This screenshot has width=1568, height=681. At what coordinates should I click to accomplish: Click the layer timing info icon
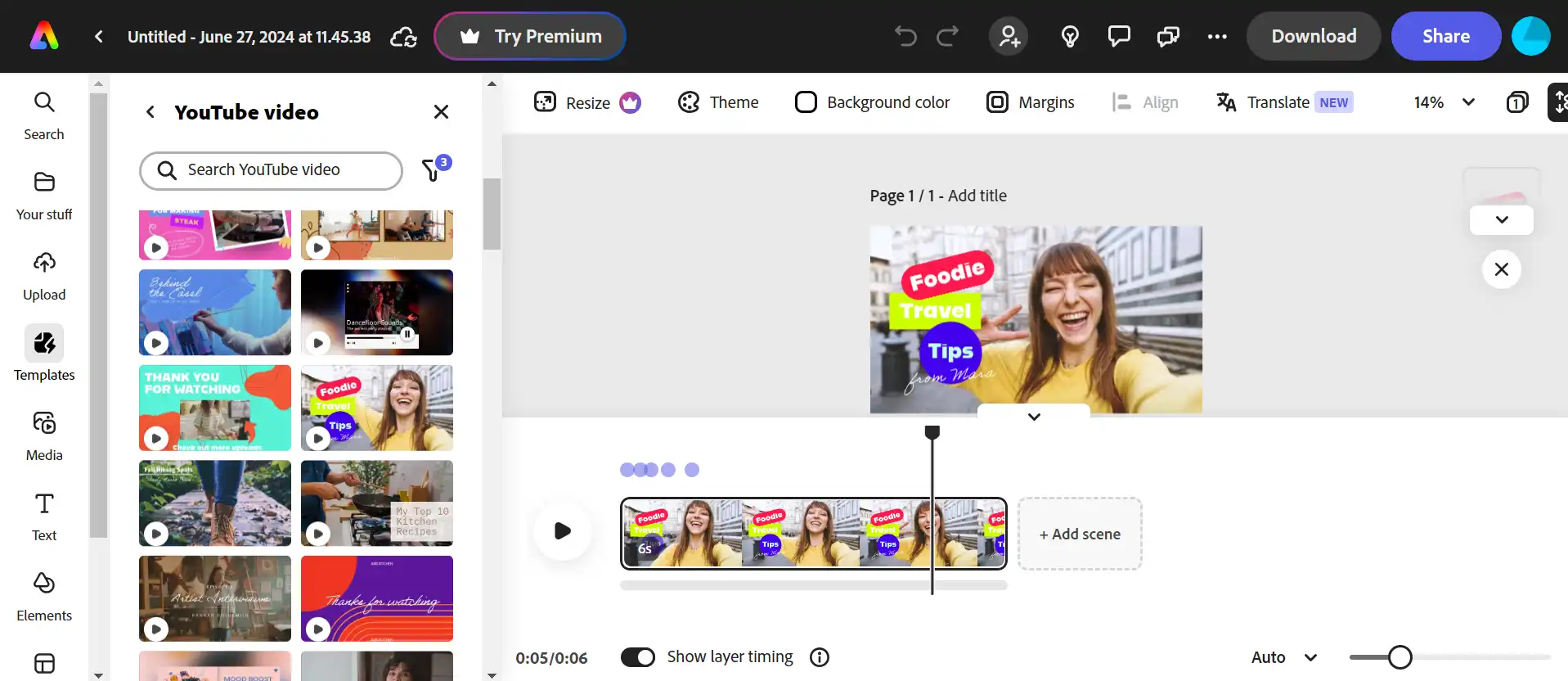click(x=820, y=657)
